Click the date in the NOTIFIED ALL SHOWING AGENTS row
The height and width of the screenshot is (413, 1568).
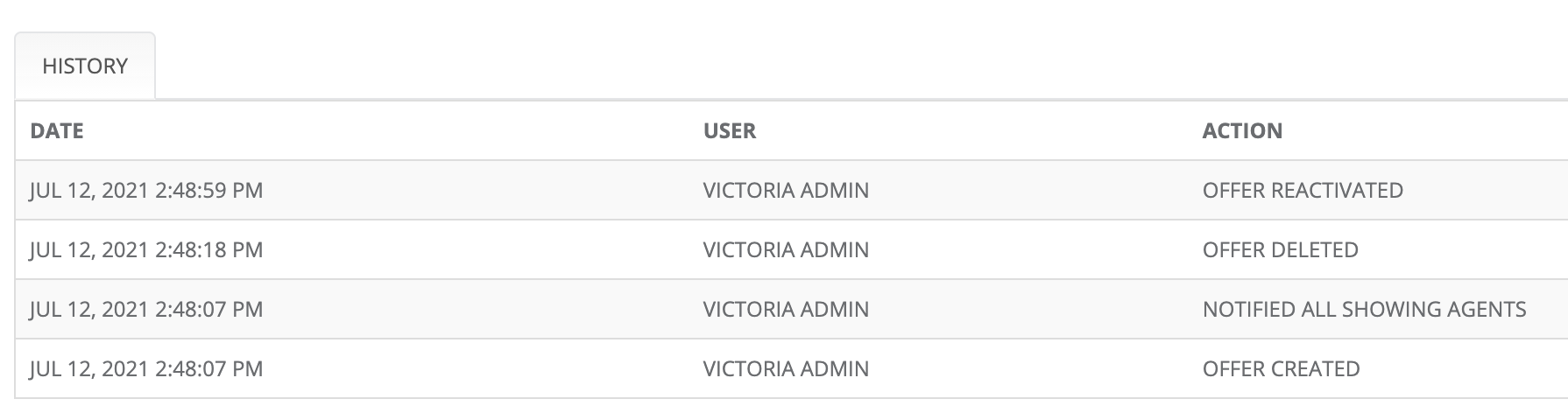[146, 310]
